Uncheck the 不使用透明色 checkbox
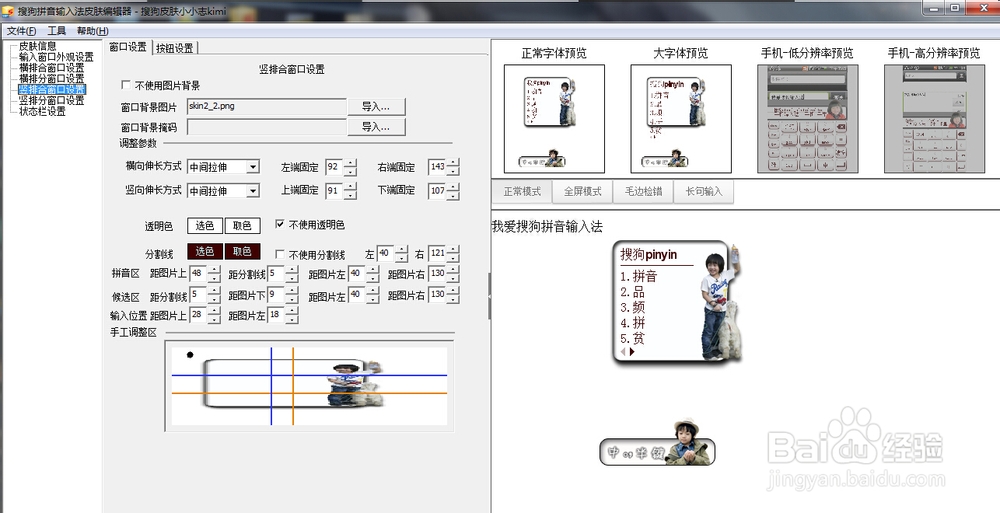Viewport: 1000px width, 513px height. 279,224
